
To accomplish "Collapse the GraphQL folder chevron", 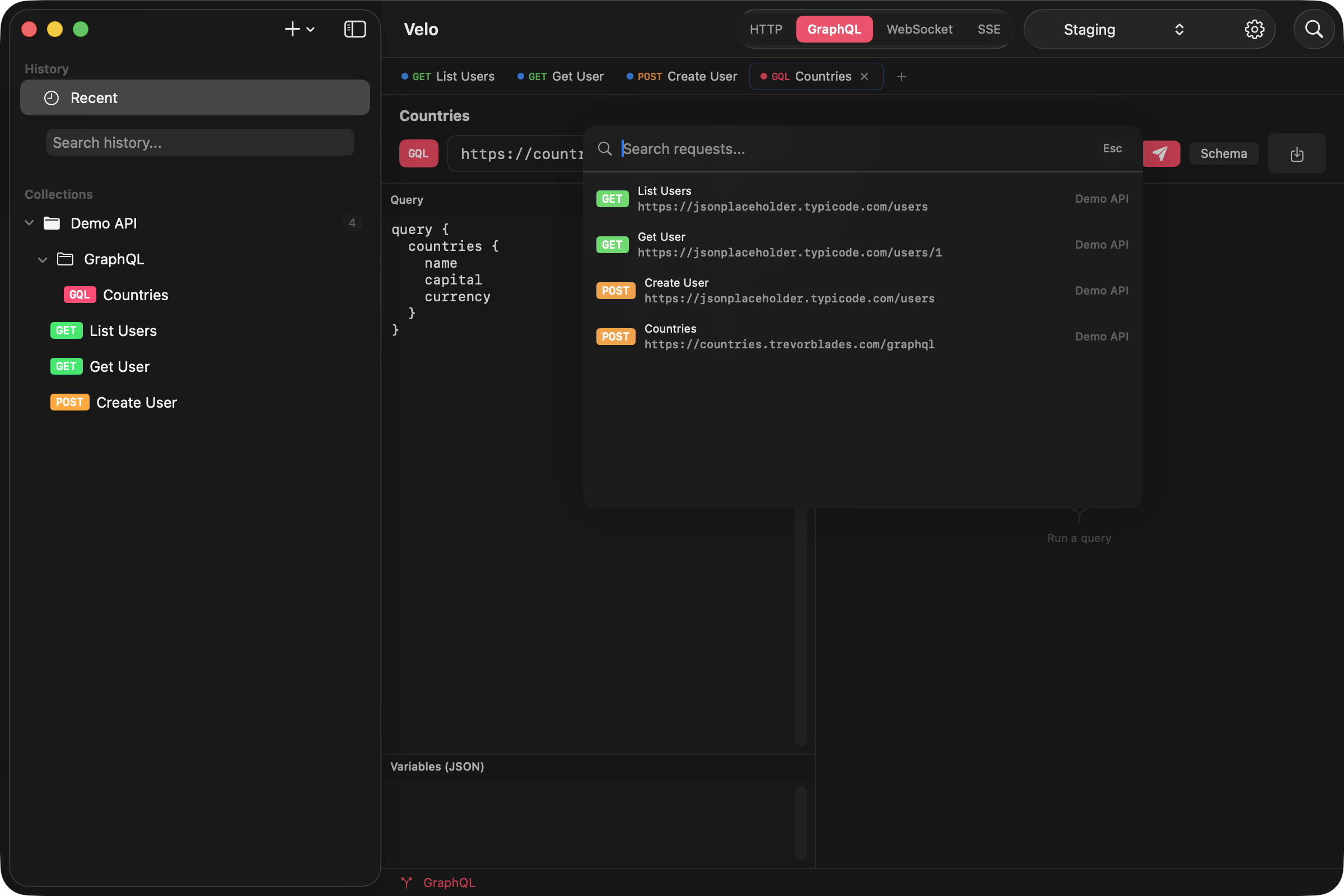I will tap(43, 259).
